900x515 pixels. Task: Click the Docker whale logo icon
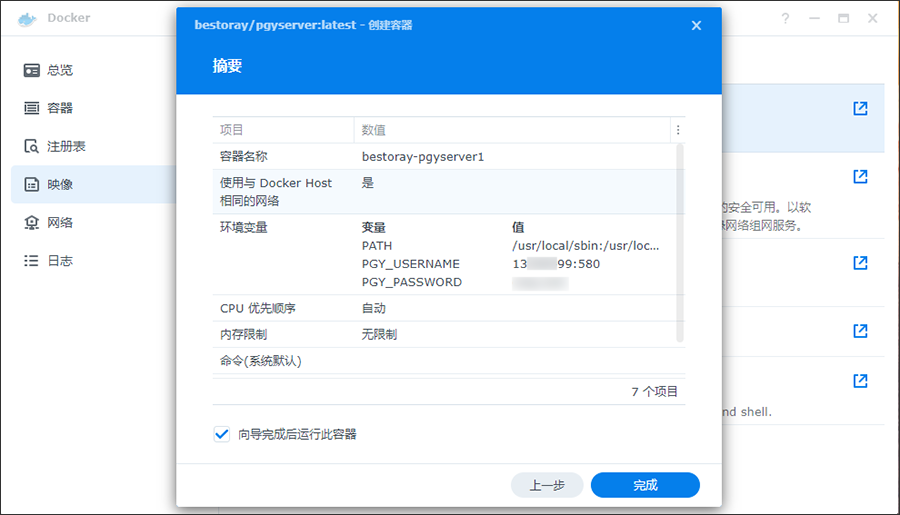(27, 19)
